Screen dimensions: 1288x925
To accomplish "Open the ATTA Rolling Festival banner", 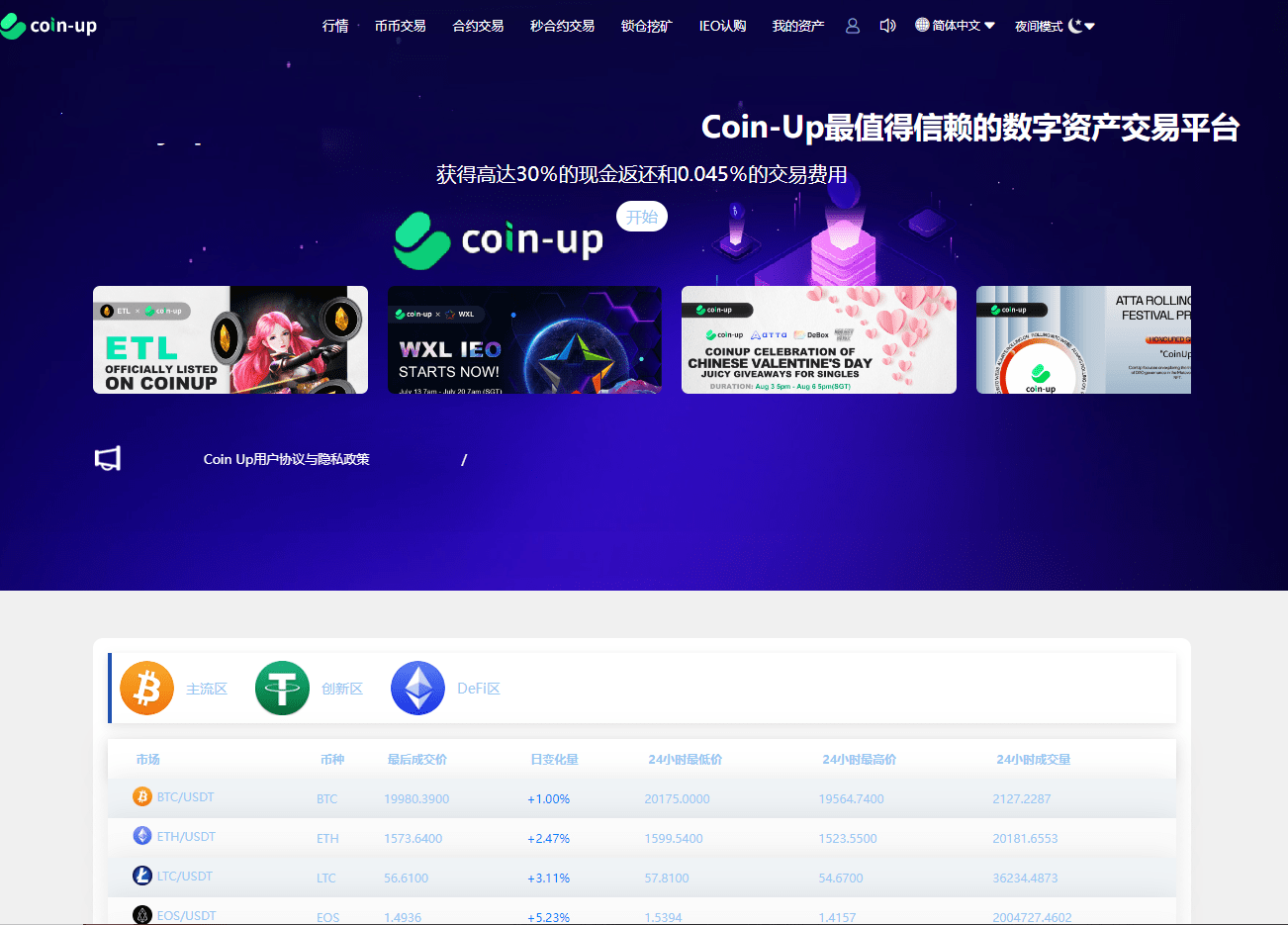I will [x=1083, y=339].
